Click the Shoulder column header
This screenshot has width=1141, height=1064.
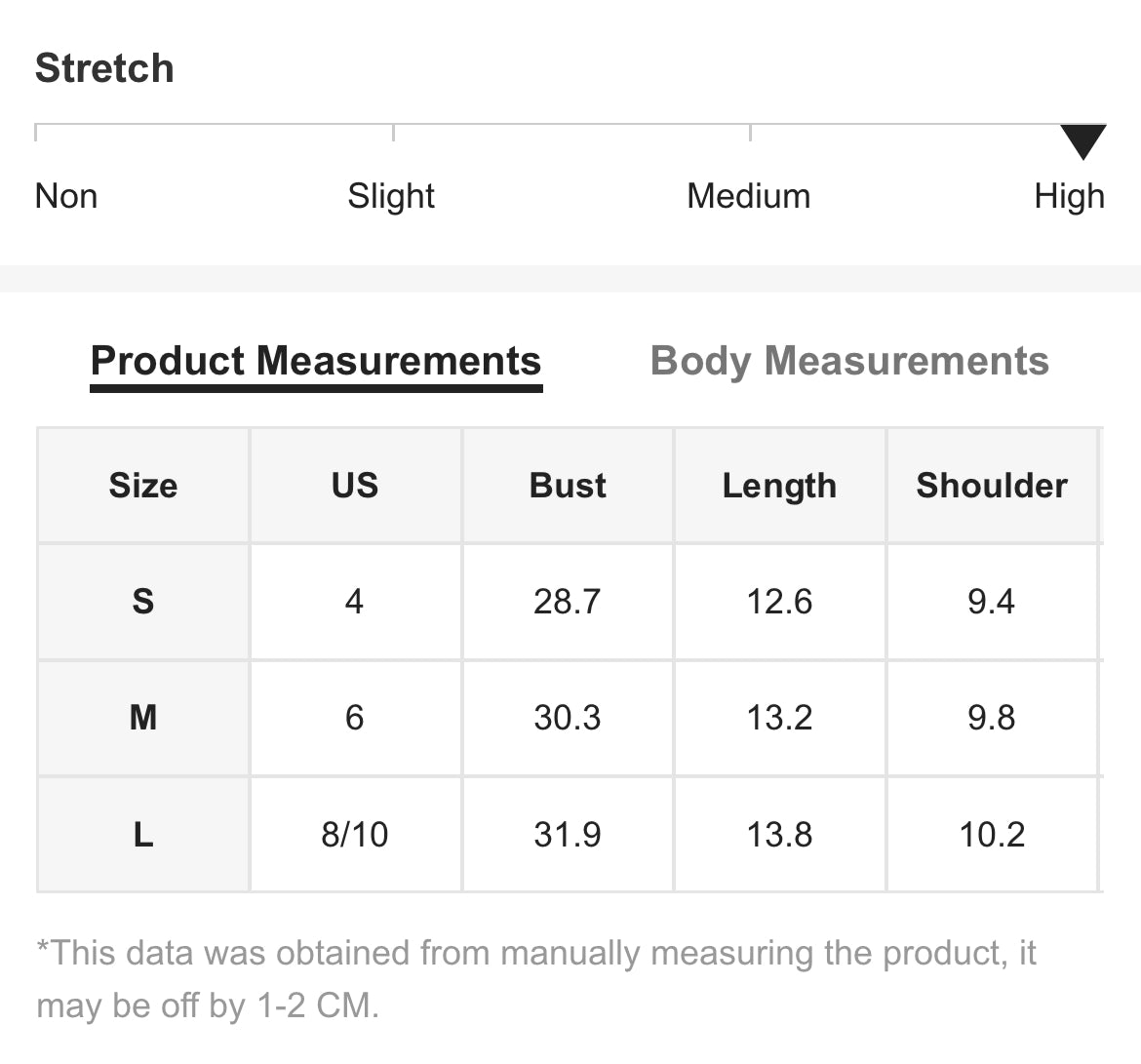click(x=992, y=486)
